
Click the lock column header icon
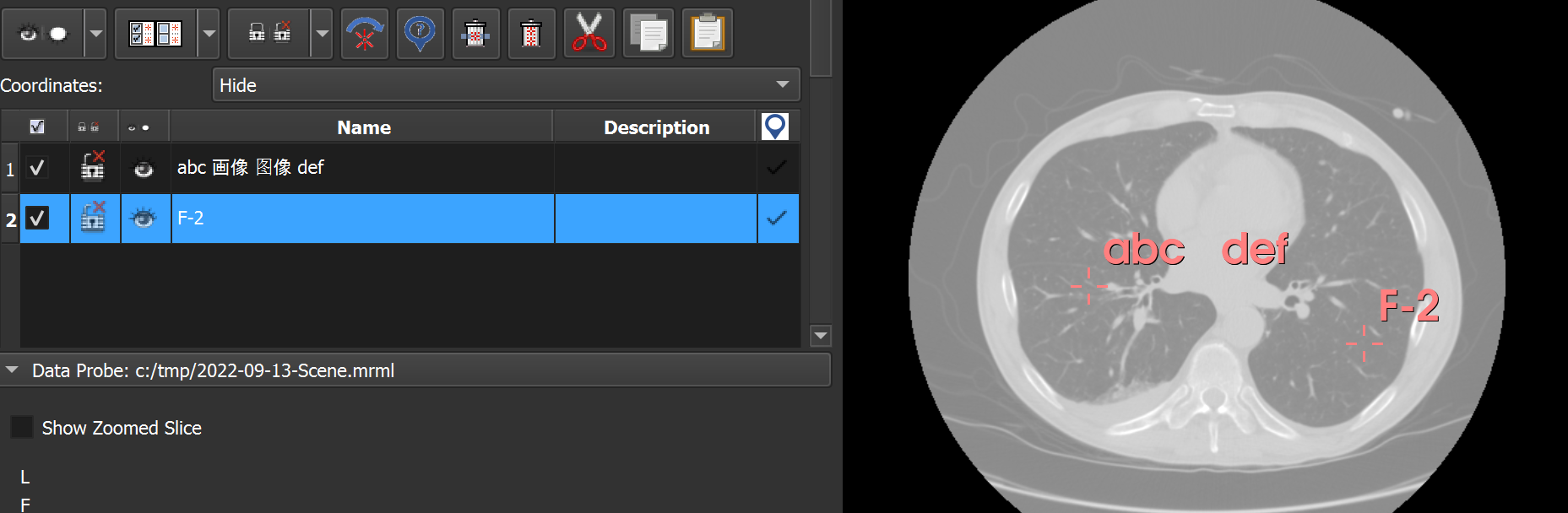pos(89,127)
